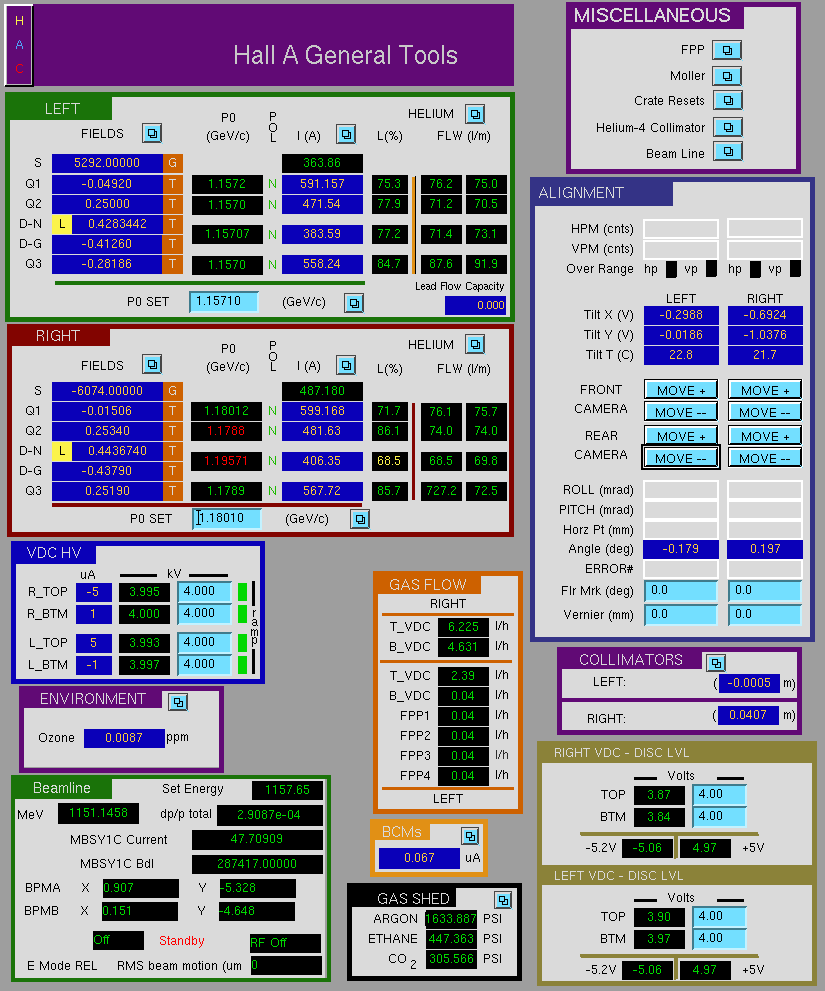The width and height of the screenshot is (825, 991).
Task: Click LEFT arm D-N L indicator
Action: click(61, 224)
